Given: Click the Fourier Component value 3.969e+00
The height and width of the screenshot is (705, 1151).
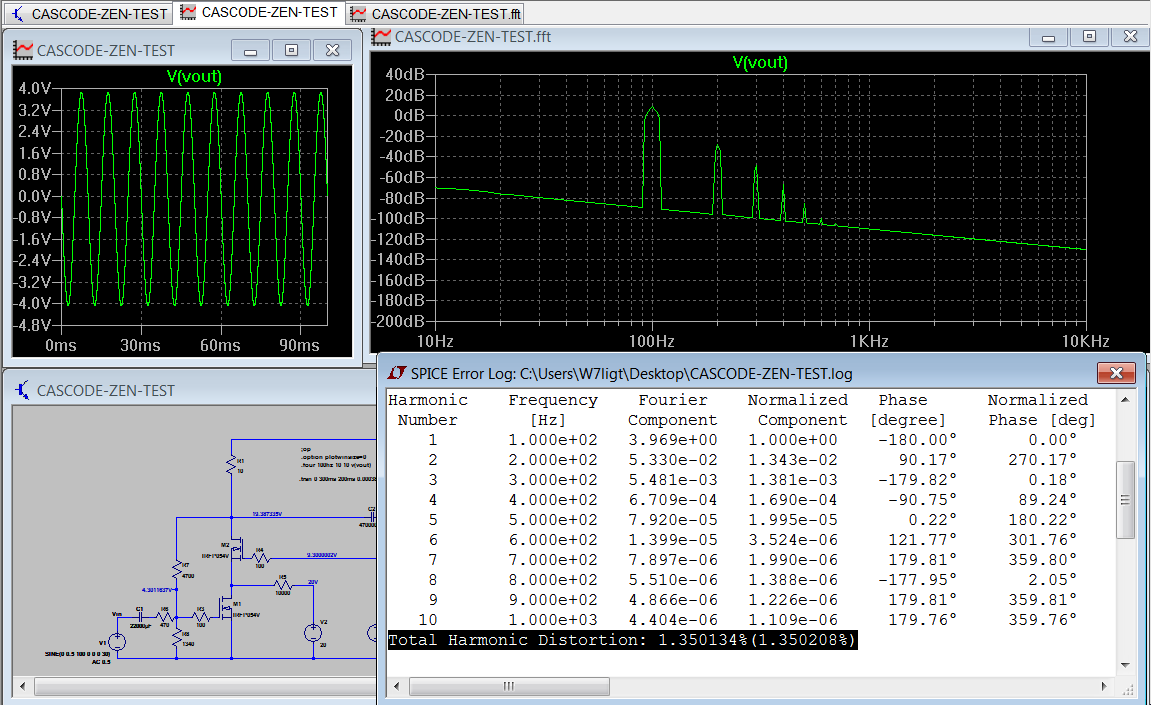Looking at the screenshot, I should [x=672, y=440].
